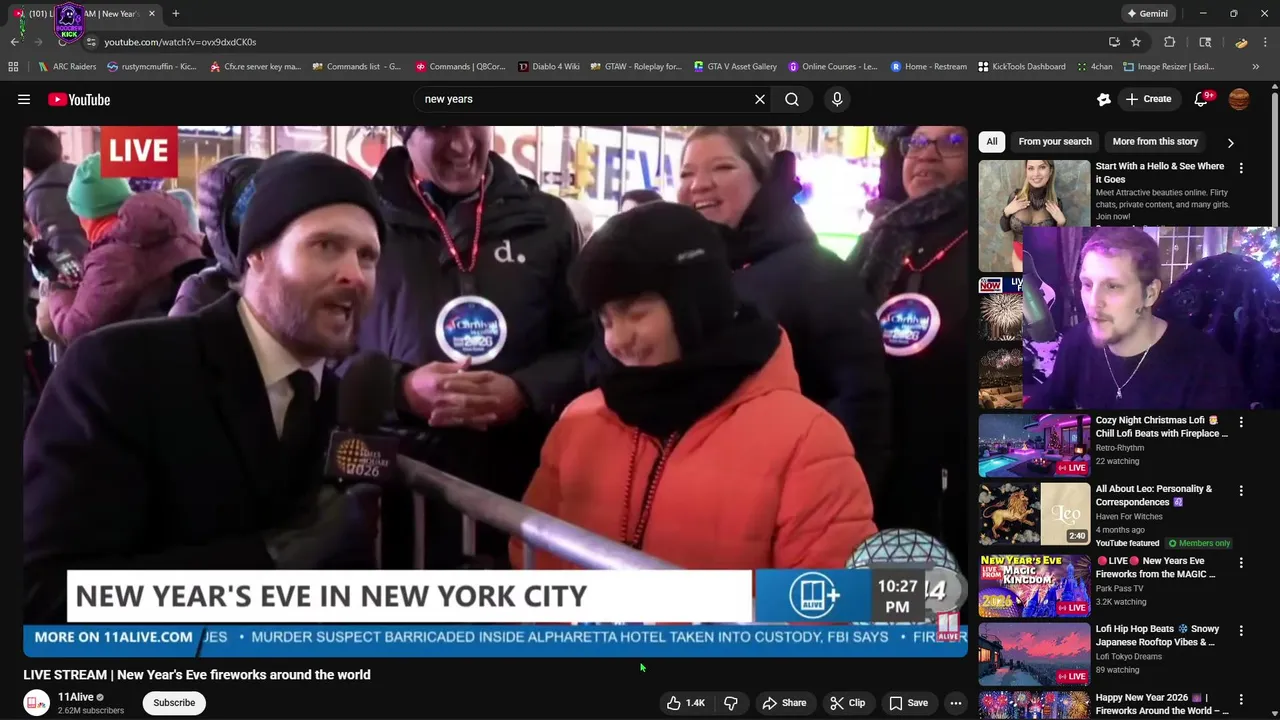Open options for Cozy Night Christmas Lofi

pyautogui.click(x=1241, y=422)
